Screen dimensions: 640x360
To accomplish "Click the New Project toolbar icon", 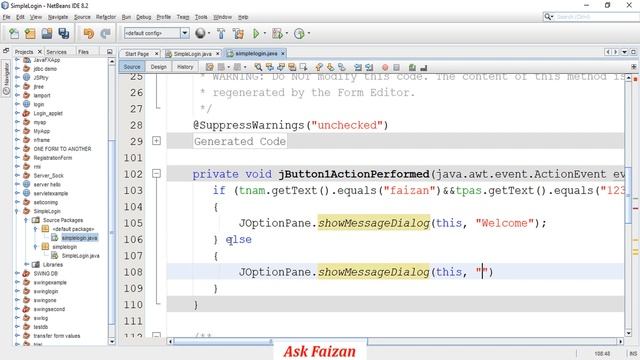I will coord(30,33).
